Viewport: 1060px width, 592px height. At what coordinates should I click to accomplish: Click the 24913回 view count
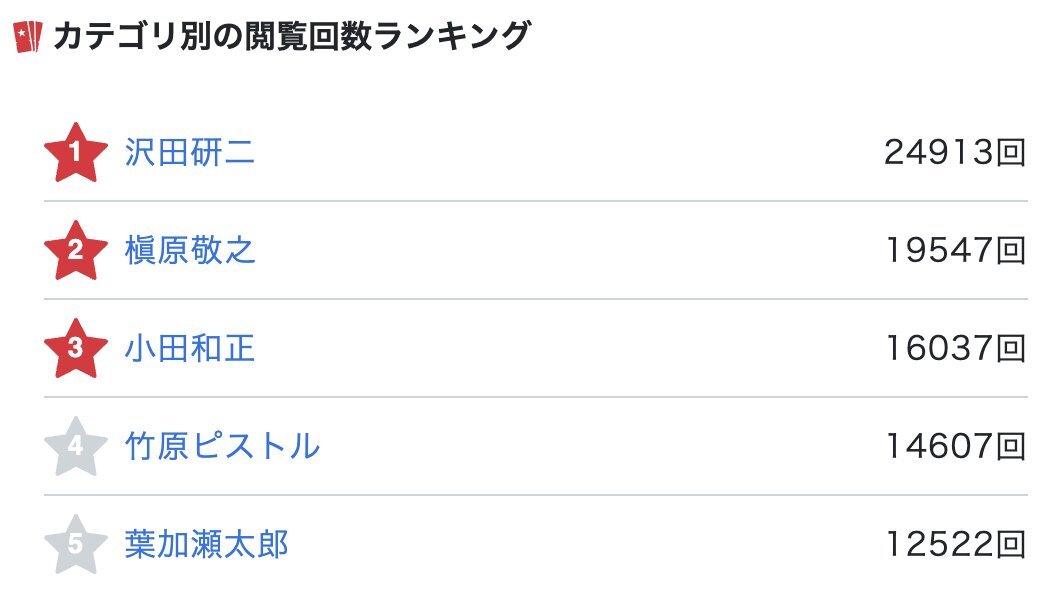coord(955,152)
